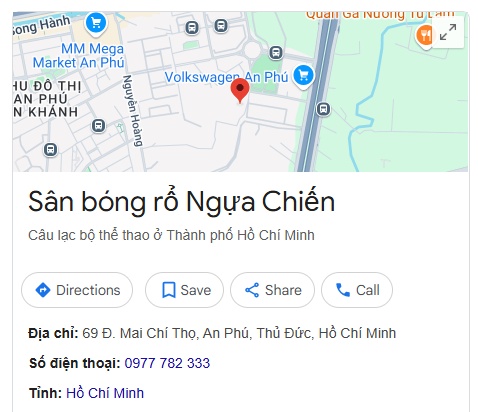Share this location via Share button

coord(272,290)
